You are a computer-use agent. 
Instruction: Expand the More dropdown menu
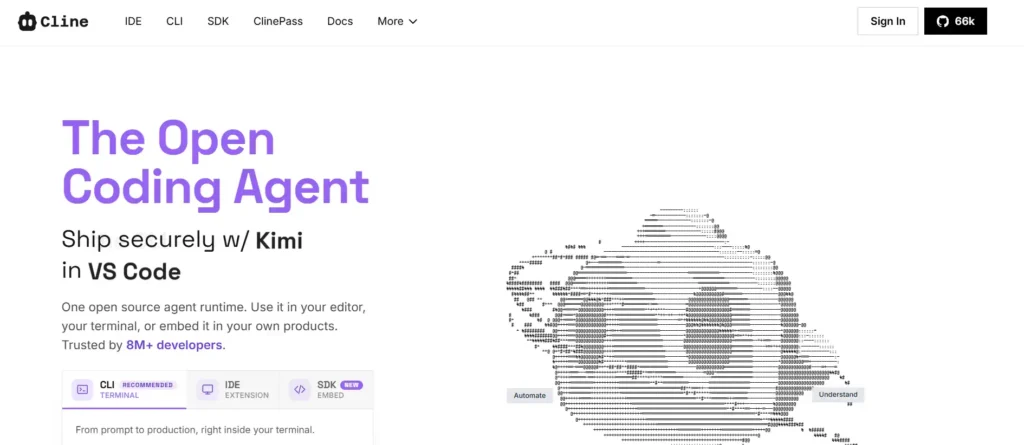(x=397, y=21)
